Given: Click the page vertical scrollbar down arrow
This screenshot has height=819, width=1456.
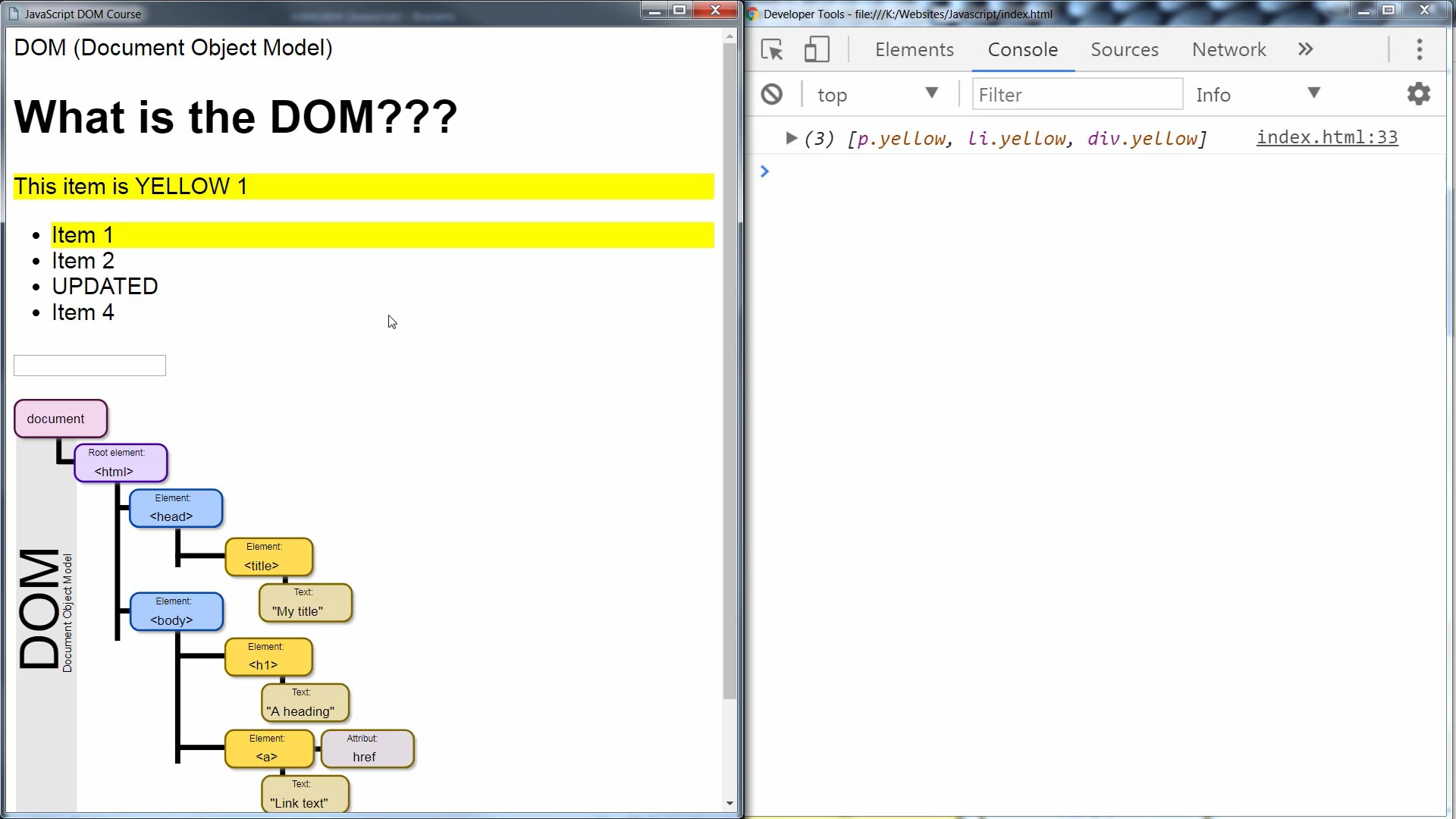Looking at the screenshot, I should pos(730,804).
